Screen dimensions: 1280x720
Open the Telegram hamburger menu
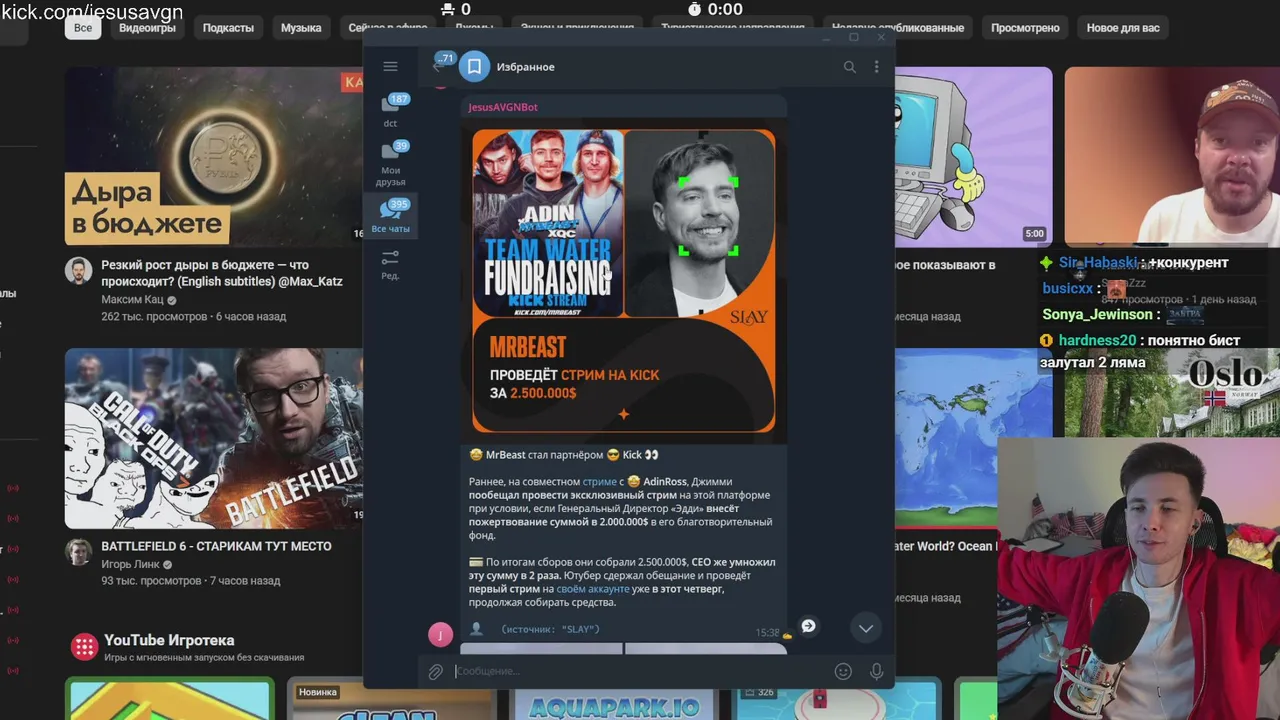(x=390, y=67)
